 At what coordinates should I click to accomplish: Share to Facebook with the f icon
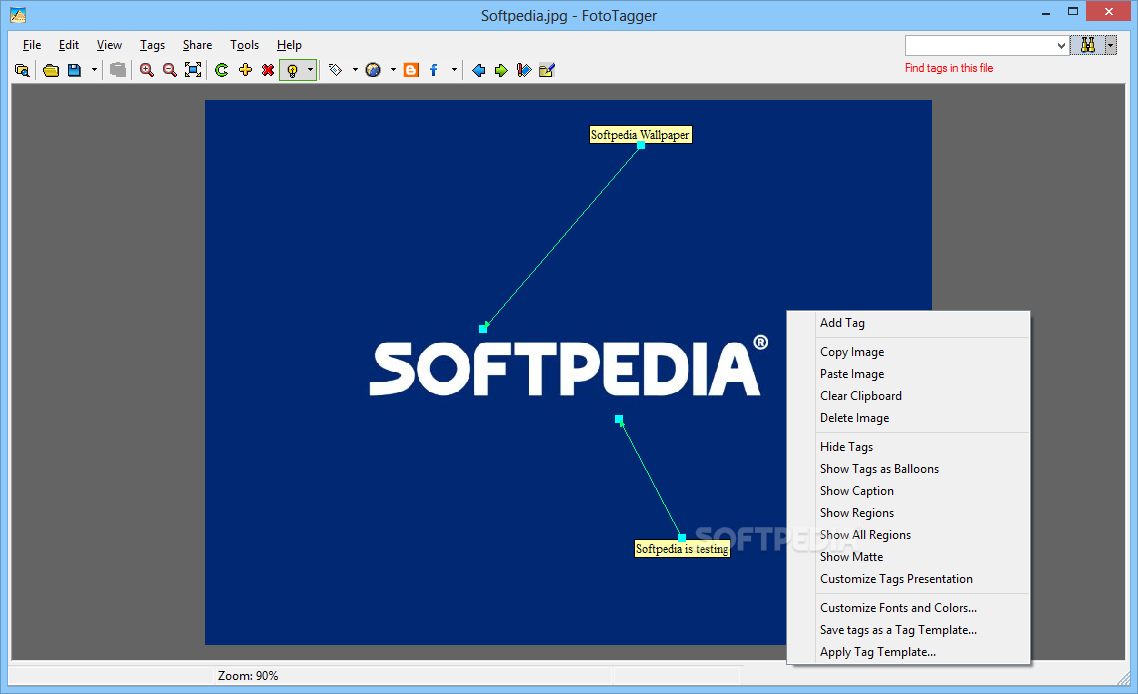[x=434, y=70]
